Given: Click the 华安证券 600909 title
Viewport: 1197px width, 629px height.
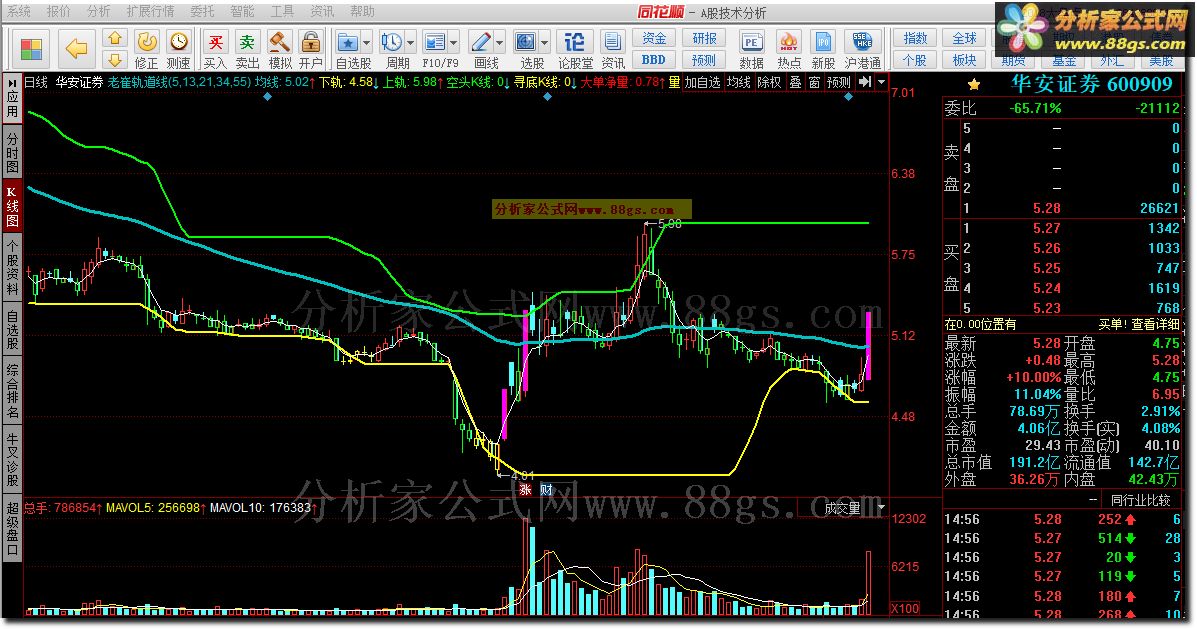Looking at the screenshot, I should pyautogui.click(x=1092, y=84).
